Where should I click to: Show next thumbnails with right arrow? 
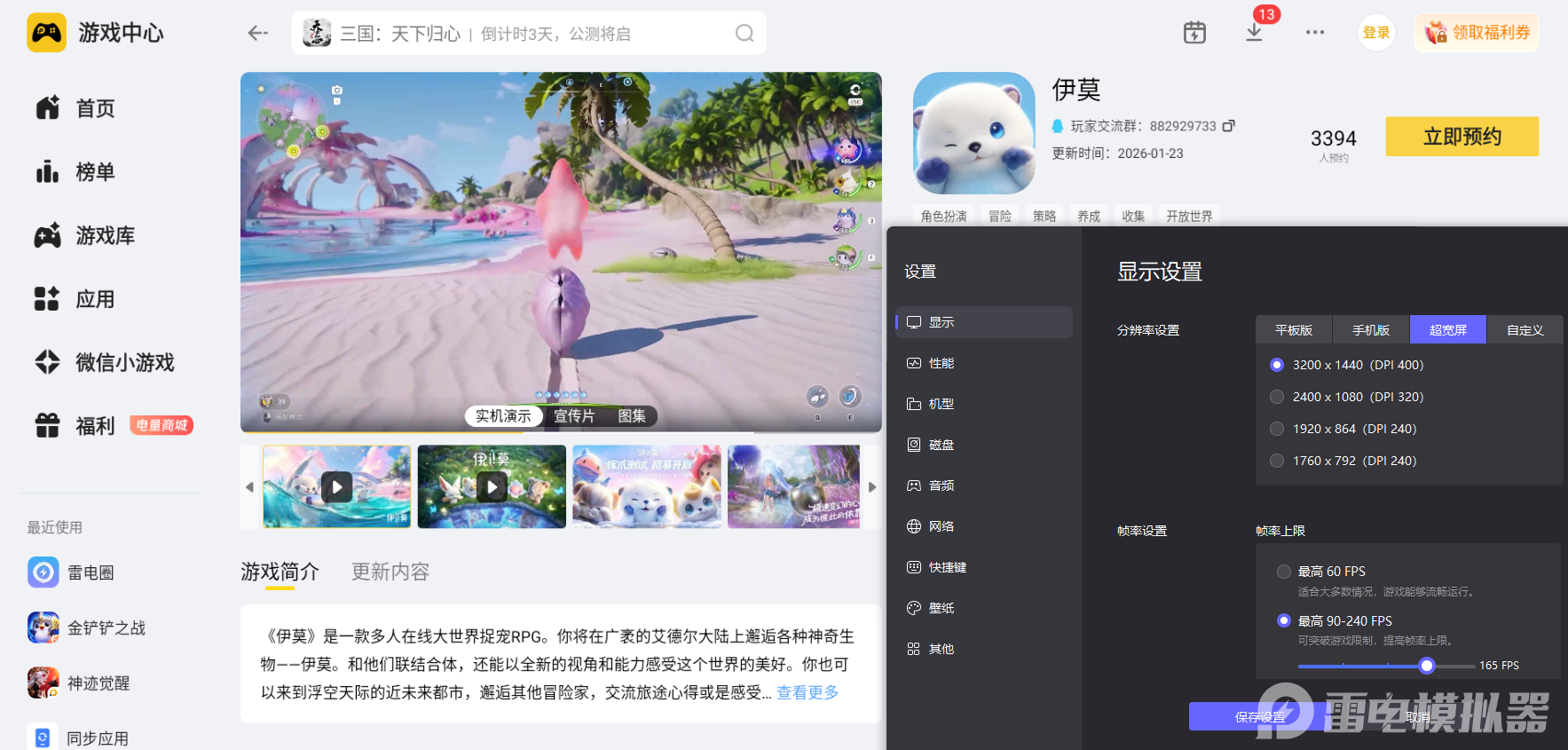click(x=872, y=486)
